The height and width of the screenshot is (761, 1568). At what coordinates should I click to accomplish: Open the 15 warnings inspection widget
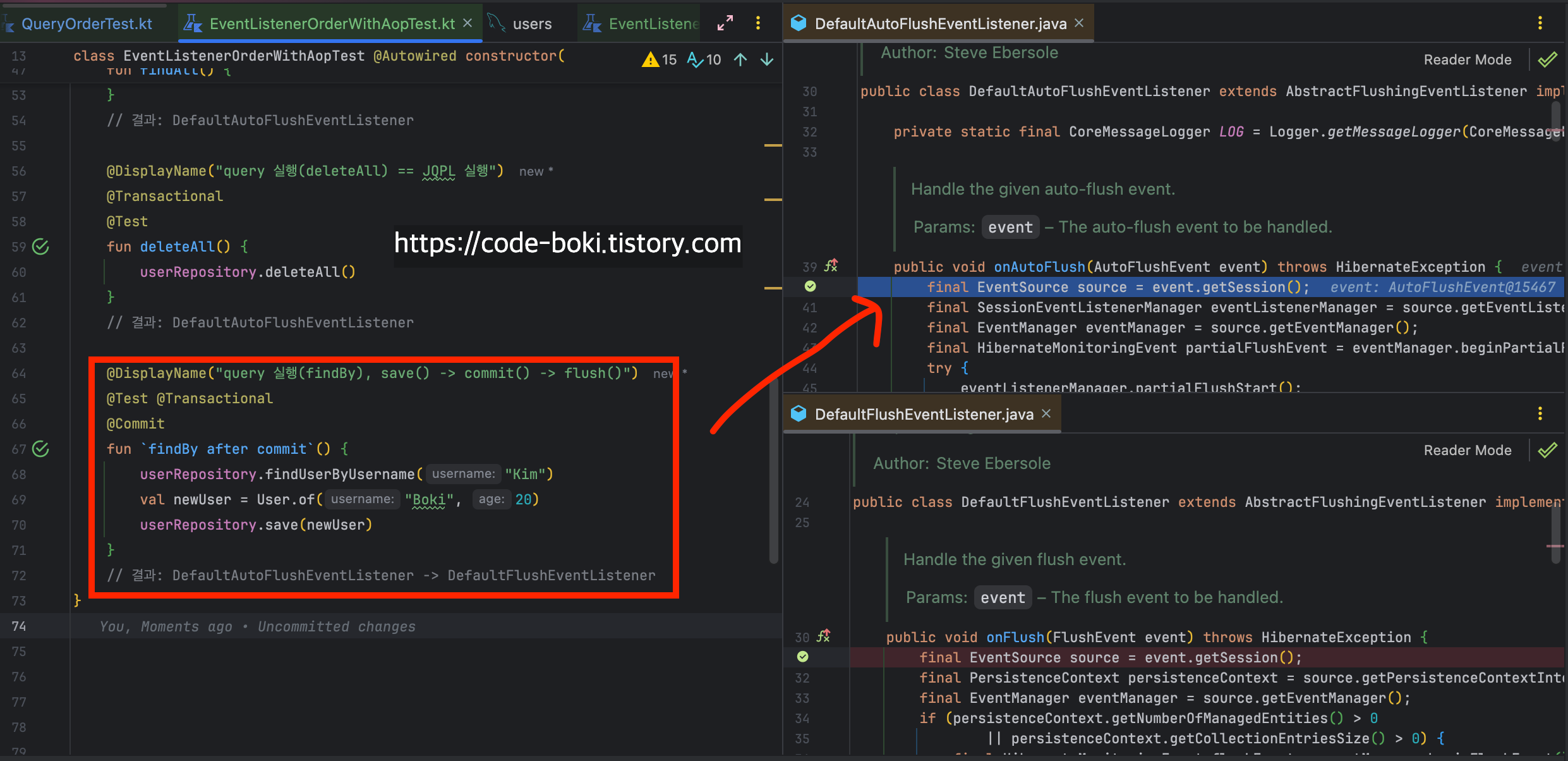(659, 59)
